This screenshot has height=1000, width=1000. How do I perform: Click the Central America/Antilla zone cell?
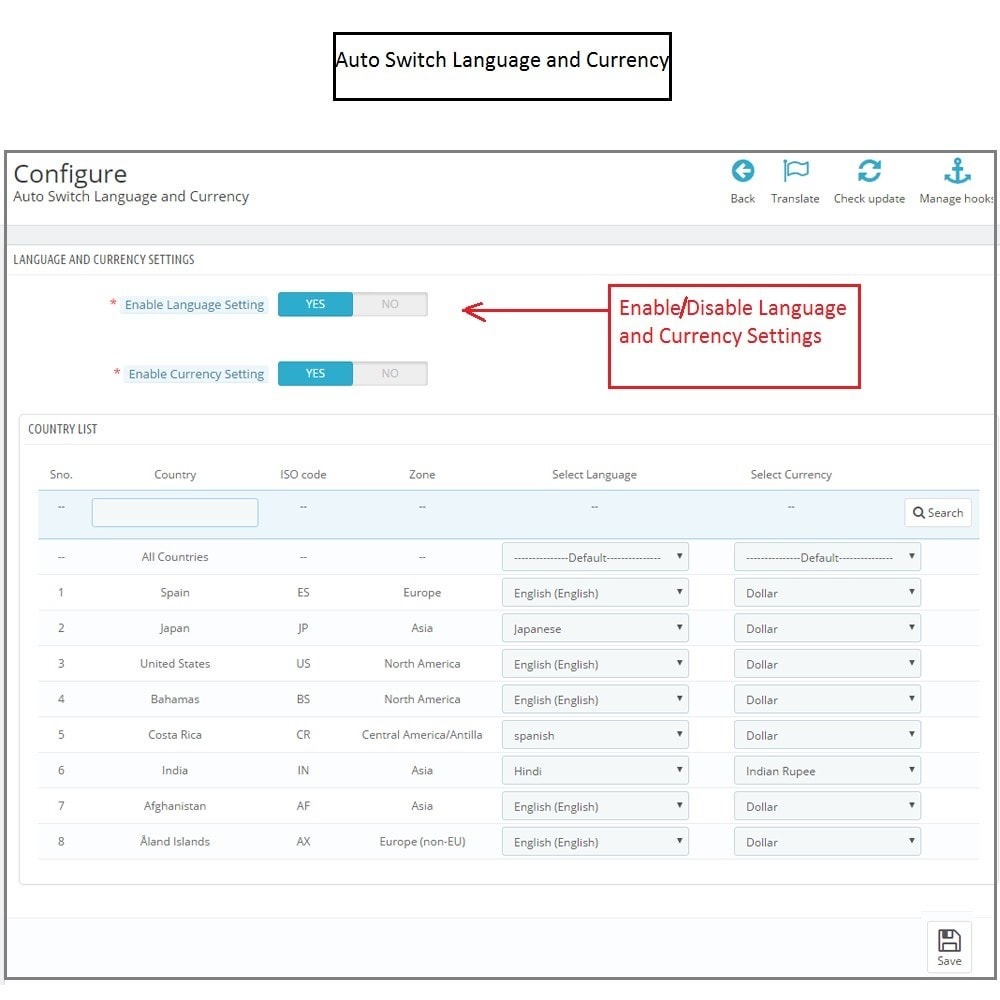422,735
